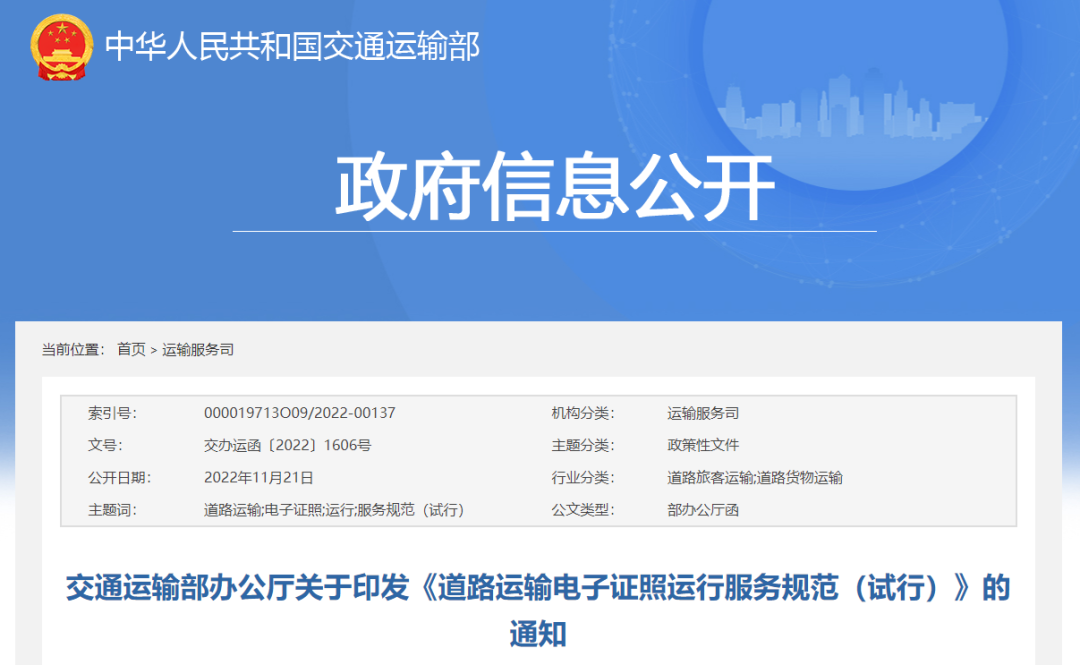The image size is (1080, 665).
Task: Select keywords 道路运输;电子证照;运行;服务规范（试行）
Action: (x=334, y=510)
